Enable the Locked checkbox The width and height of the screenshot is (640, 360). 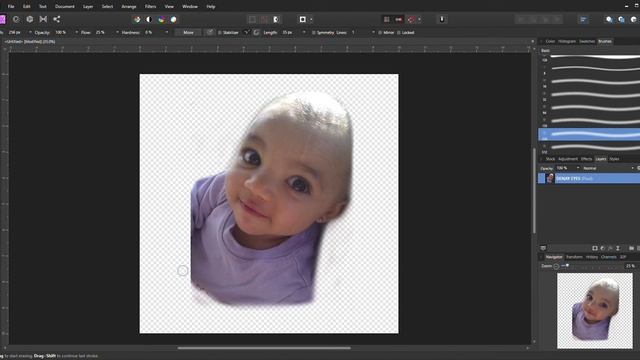click(399, 33)
